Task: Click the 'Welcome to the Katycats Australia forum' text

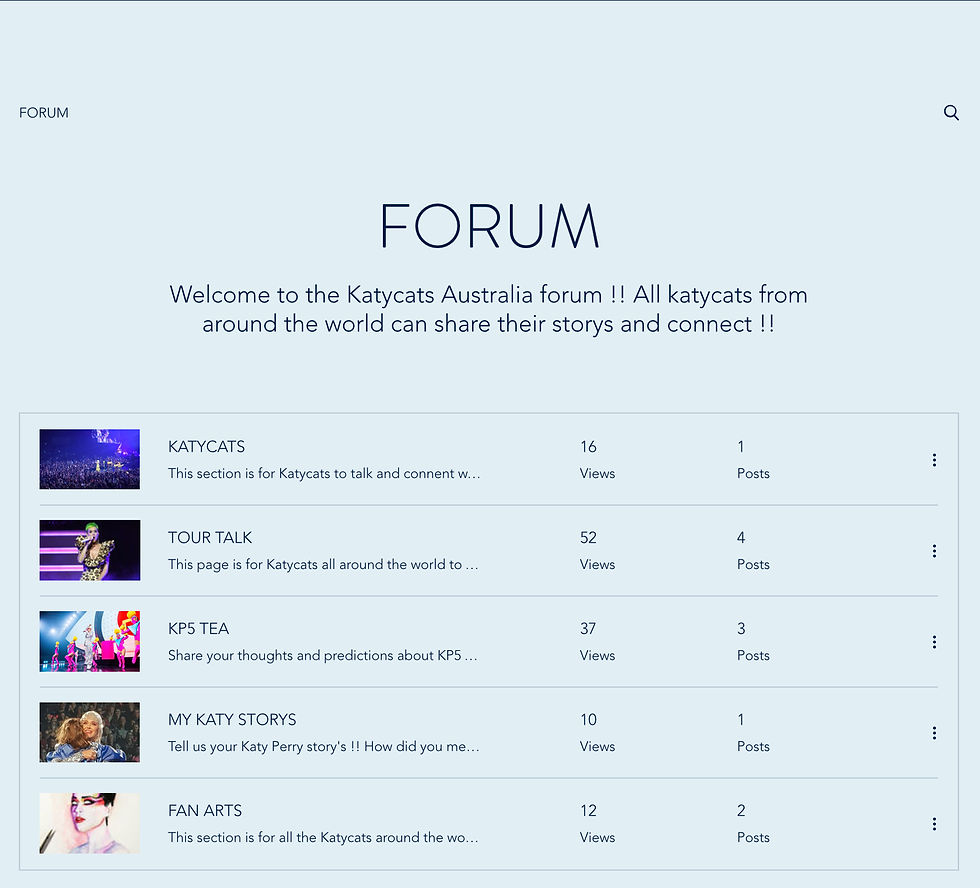Action: 489,309
